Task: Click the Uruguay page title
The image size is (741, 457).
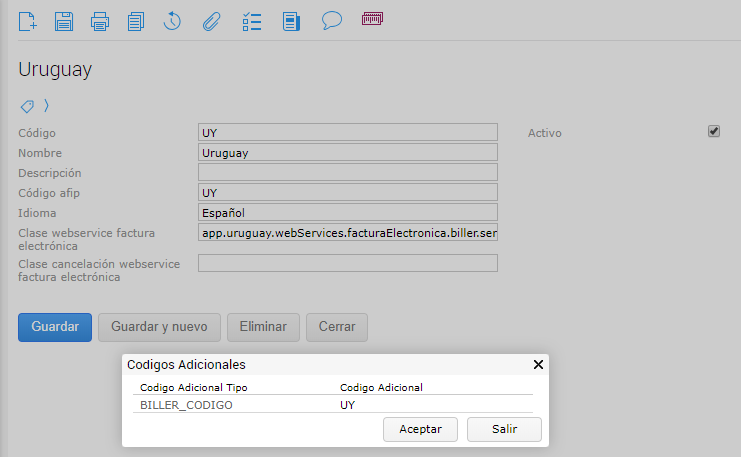Action: click(55, 70)
